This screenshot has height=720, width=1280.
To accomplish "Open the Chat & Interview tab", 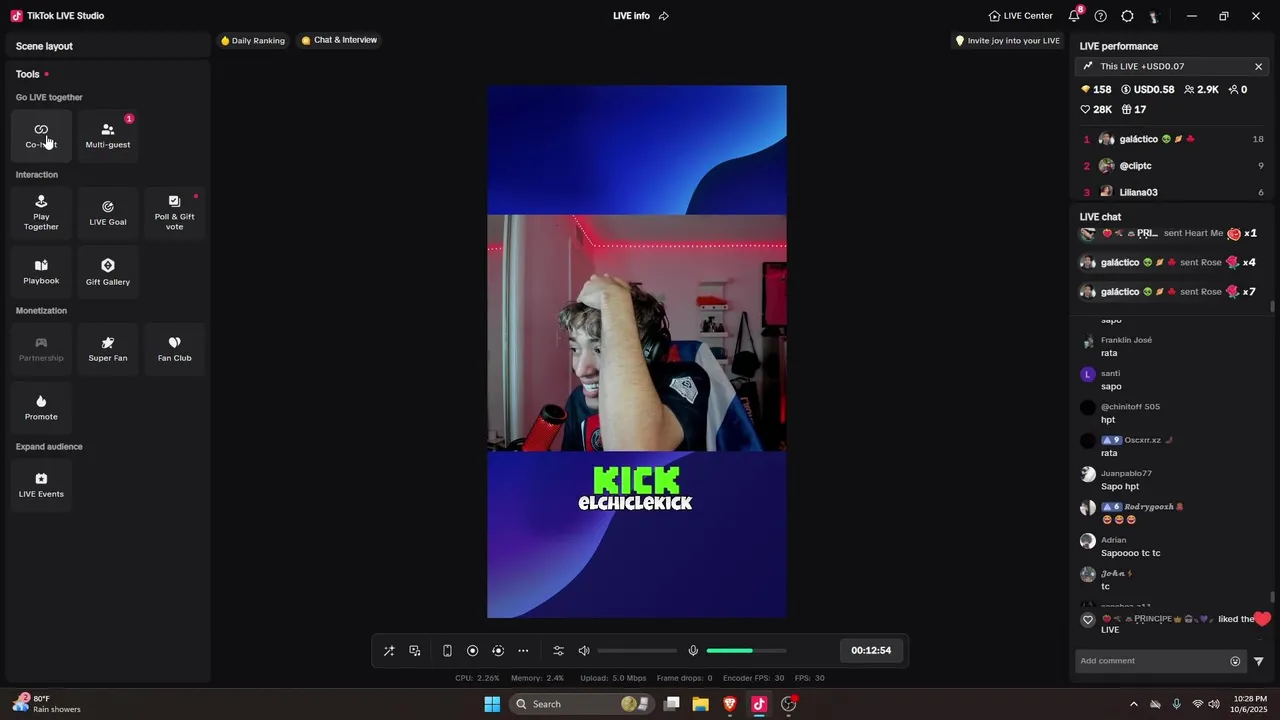I will point(339,40).
